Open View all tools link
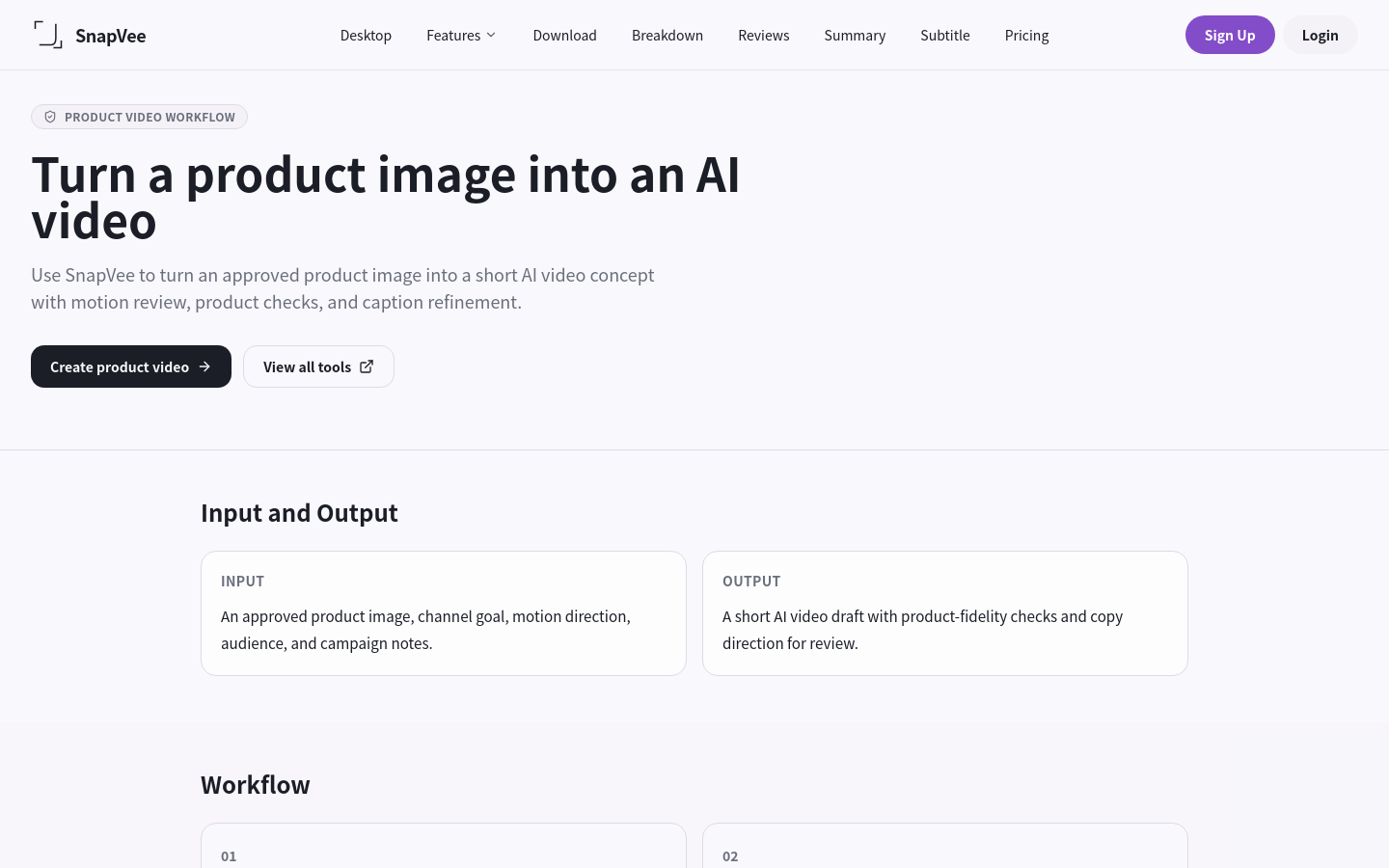Screen dimensions: 1389x868 pos(318,366)
